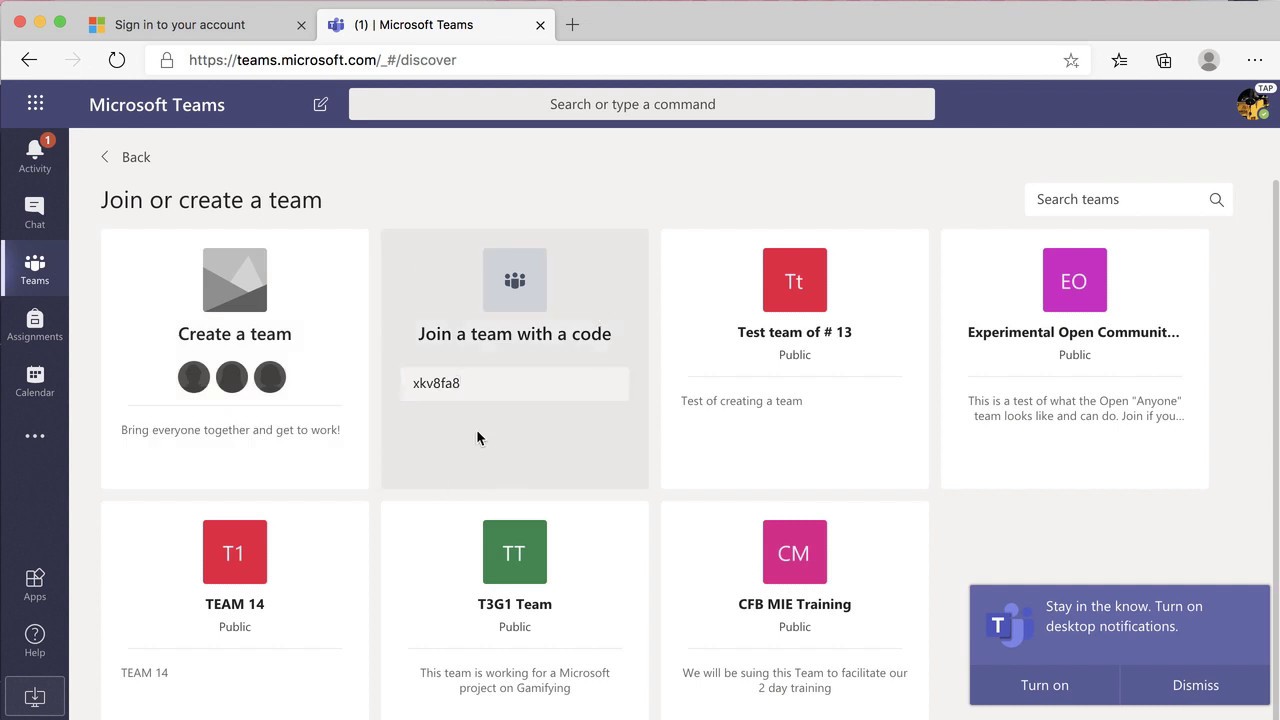The image size is (1280, 720).
Task: Click Test team of # 13 title
Action: pos(795,332)
